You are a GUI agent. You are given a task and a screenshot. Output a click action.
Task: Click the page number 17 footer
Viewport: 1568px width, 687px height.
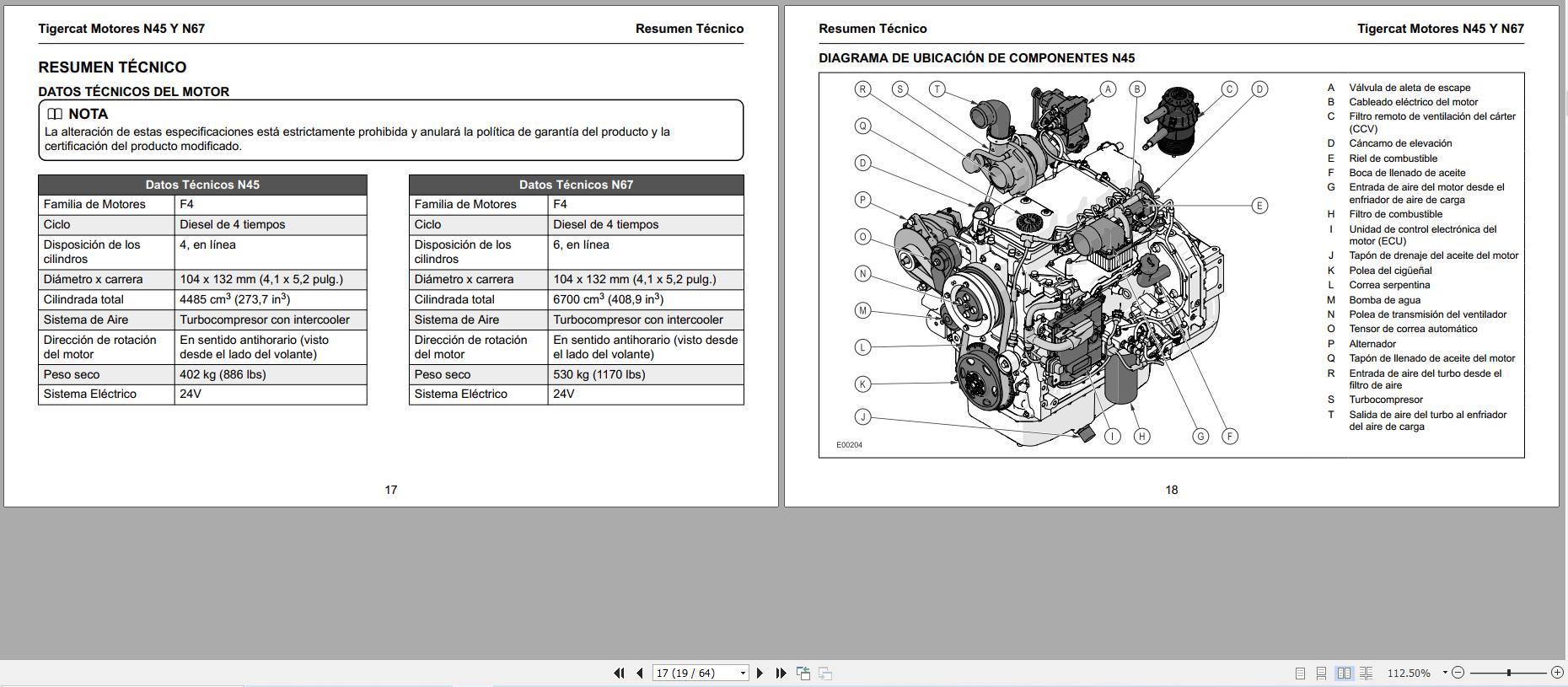391,490
